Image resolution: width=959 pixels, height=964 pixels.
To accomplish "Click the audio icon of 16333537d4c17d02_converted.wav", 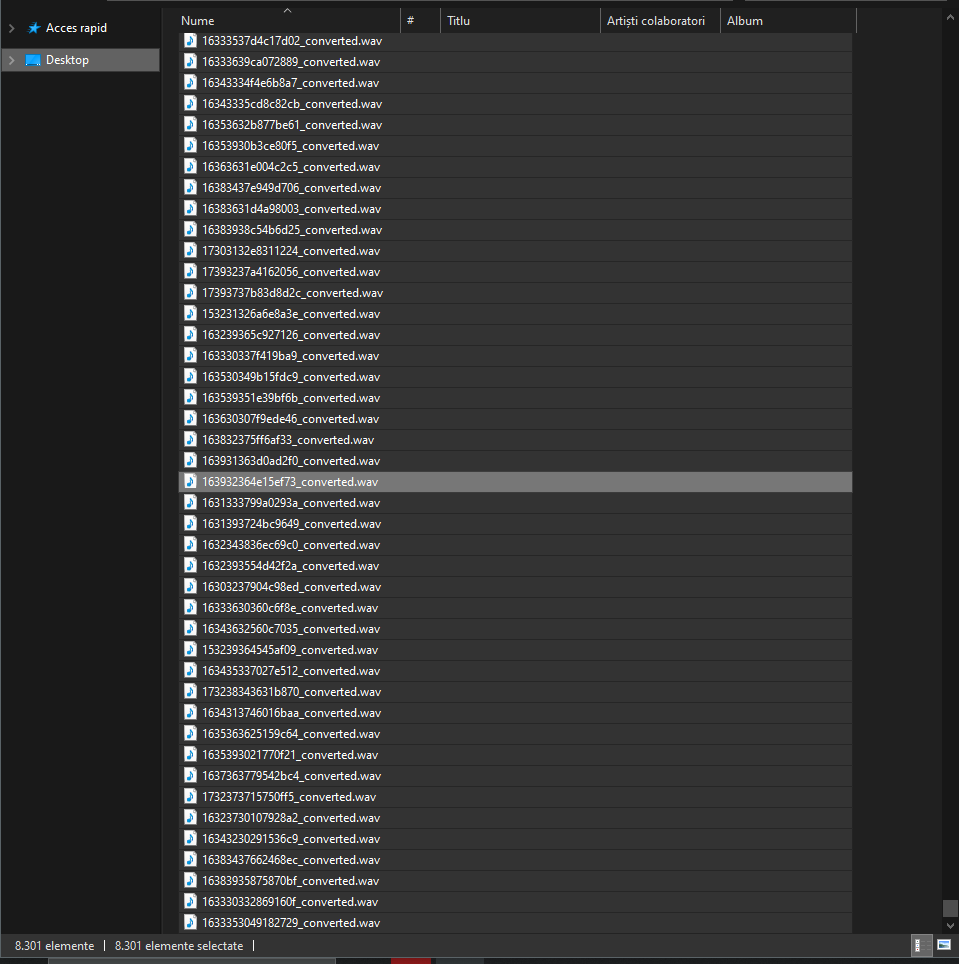I will pyautogui.click(x=192, y=41).
